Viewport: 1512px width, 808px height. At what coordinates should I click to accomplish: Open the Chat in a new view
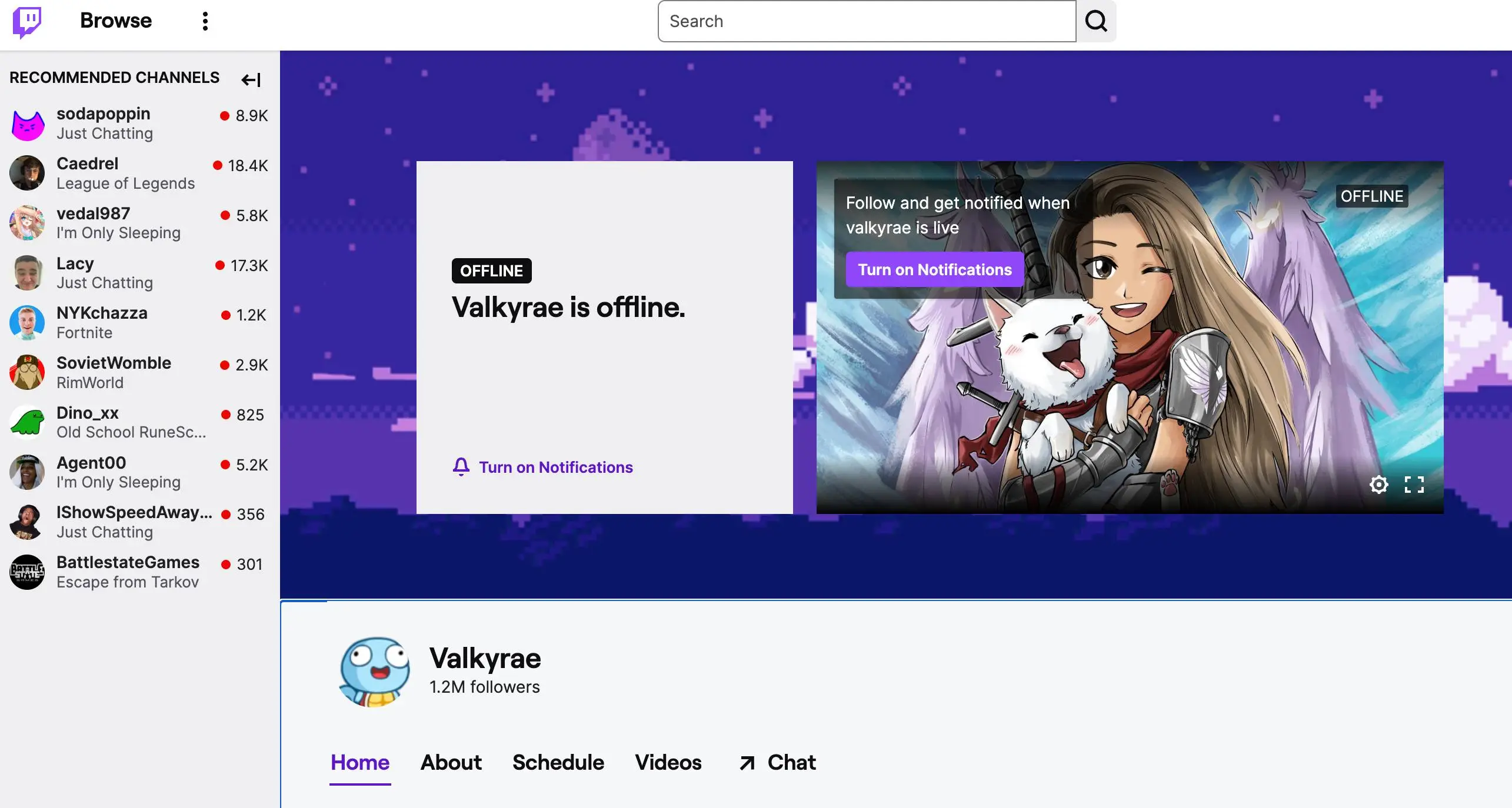point(777,763)
